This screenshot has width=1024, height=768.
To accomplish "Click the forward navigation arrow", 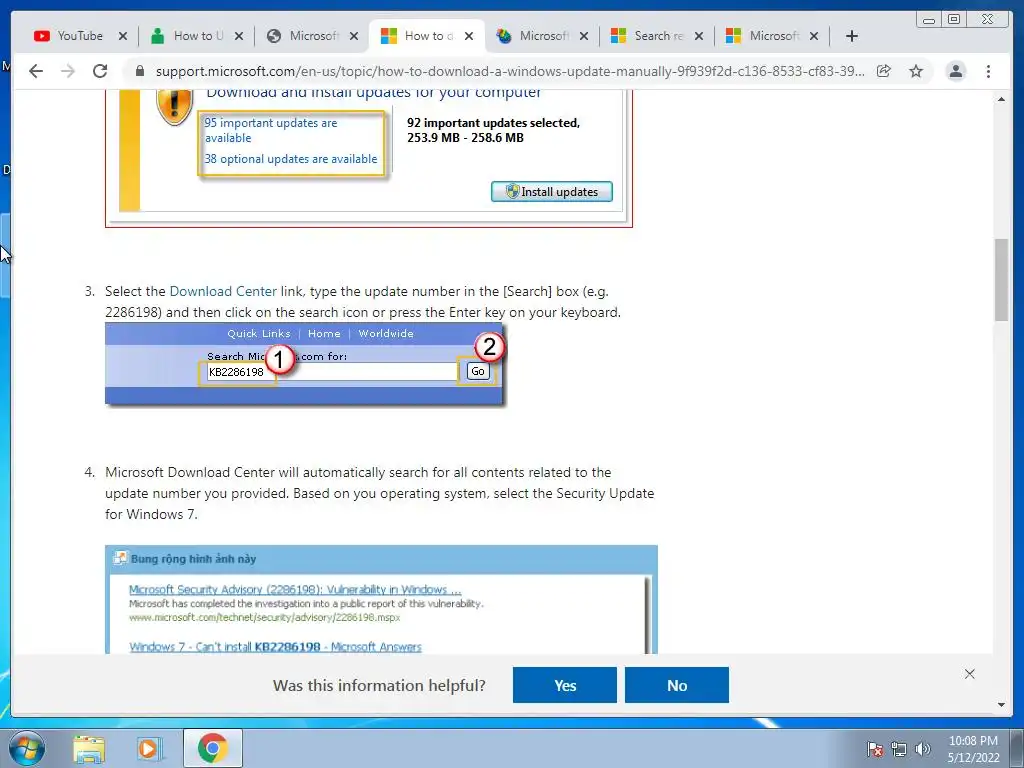I will click(x=68, y=71).
